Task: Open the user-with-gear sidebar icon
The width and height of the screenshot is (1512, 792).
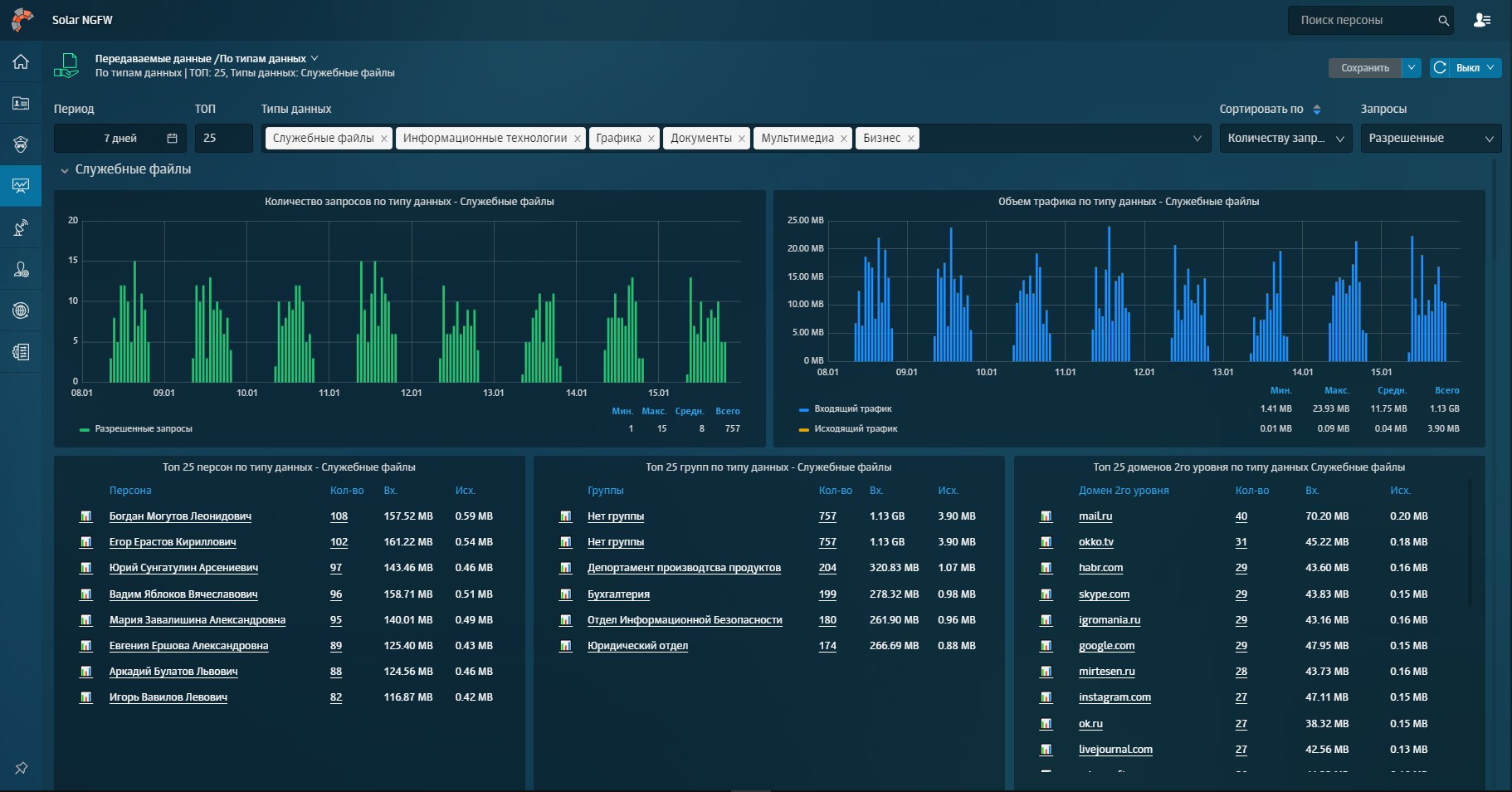Action: click(21, 269)
